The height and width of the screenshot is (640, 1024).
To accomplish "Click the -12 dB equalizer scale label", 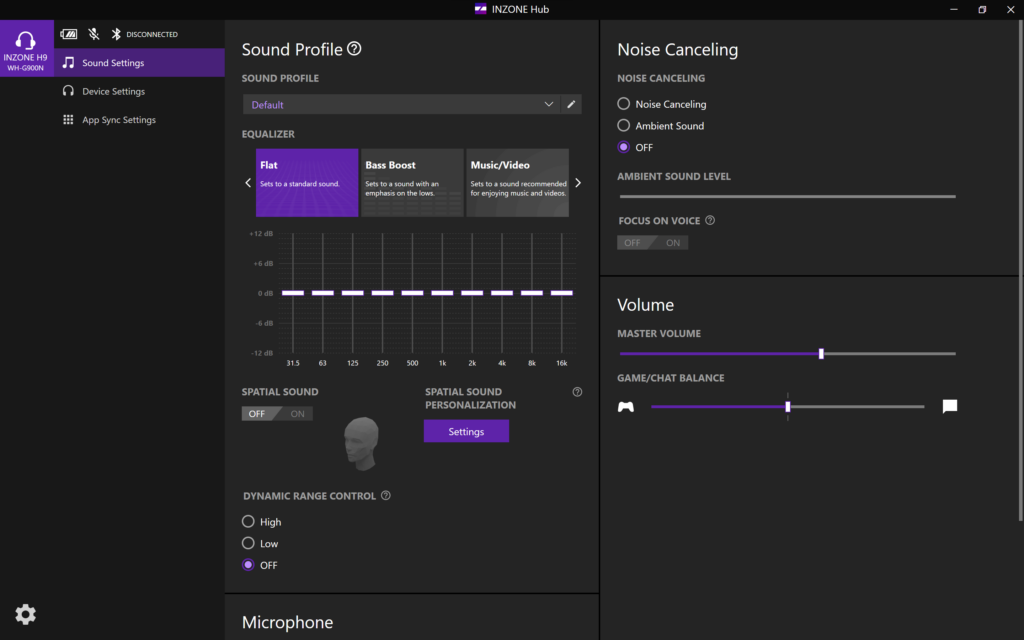I will pos(262,353).
